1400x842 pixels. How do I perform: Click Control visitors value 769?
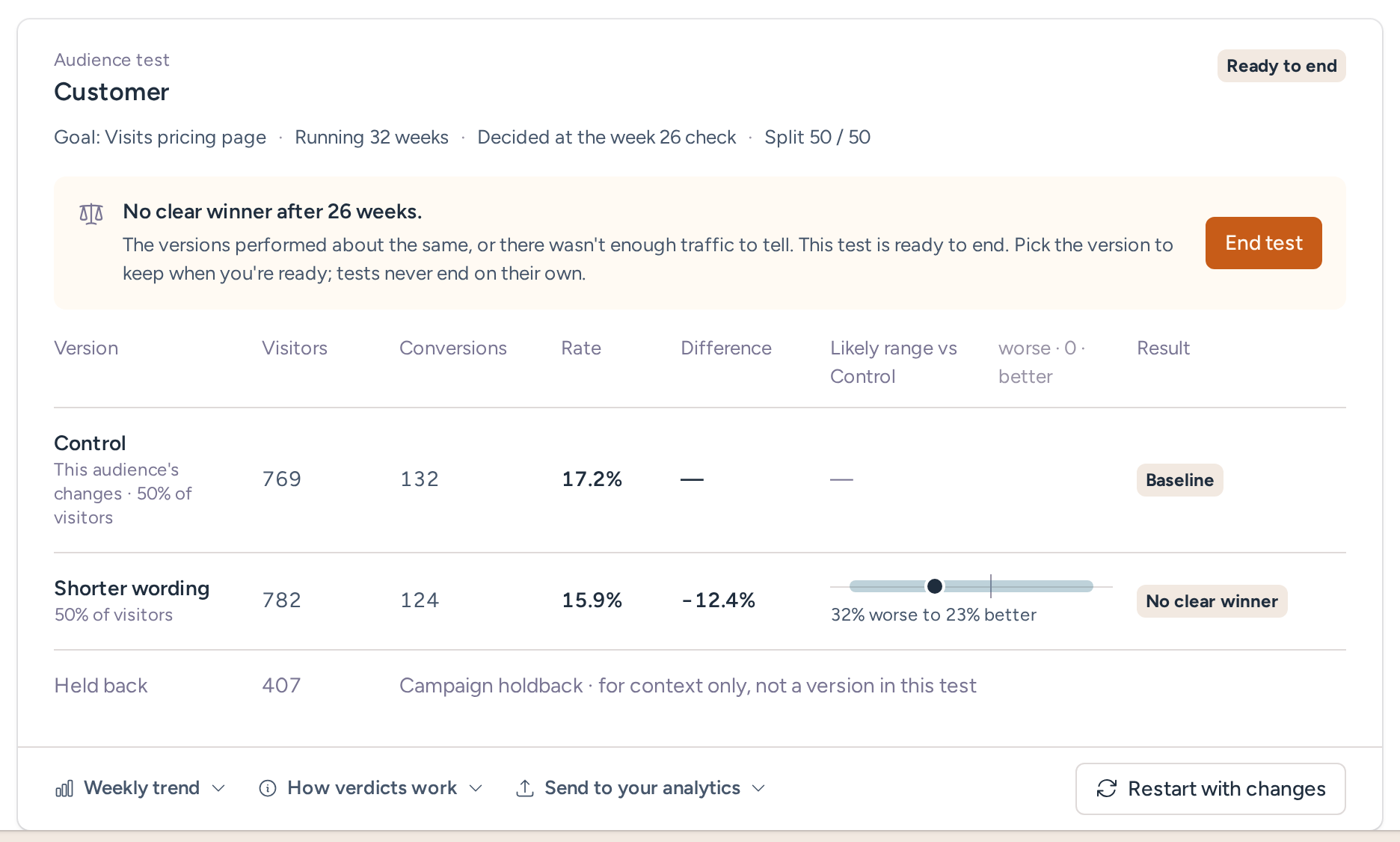pos(281,479)
